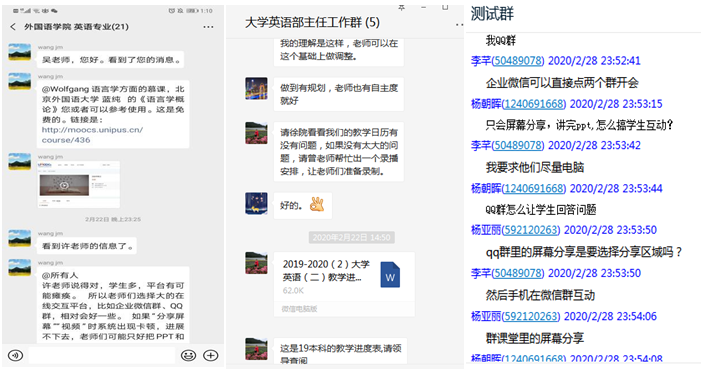Tap the voice input icon by the message box
Image resolution: width=701 pixels, height=369 pixels.
click(16, 355)
